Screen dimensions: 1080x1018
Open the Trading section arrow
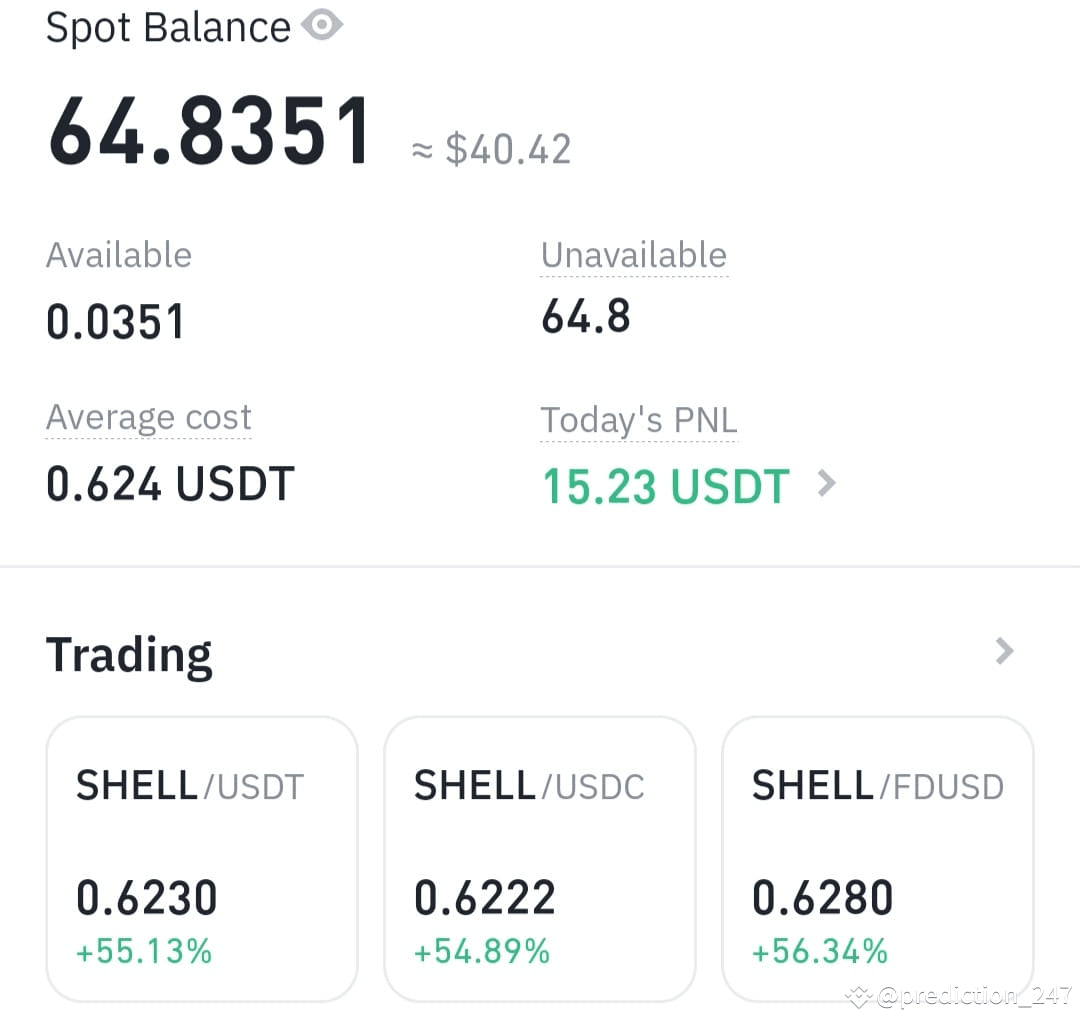1004,652
